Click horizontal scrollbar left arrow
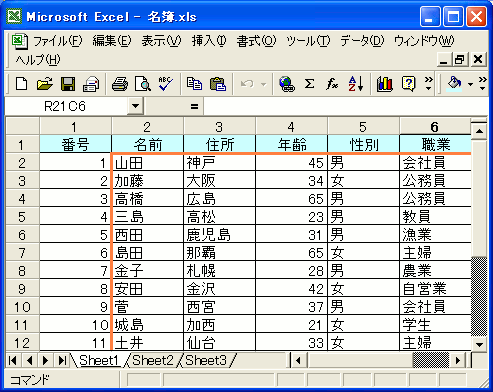This screenshot has height=392, width=493. 298,360
